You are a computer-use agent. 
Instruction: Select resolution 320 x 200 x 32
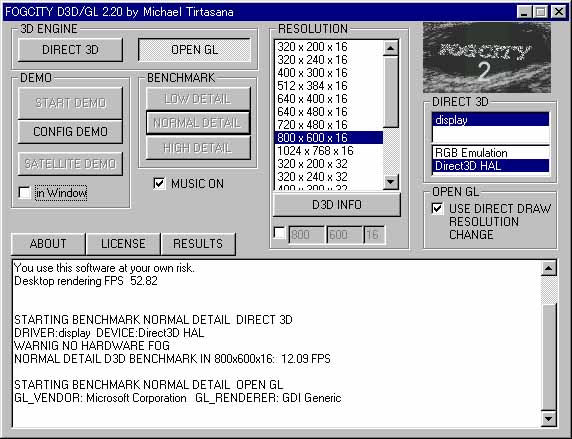(x=329, y=164)
